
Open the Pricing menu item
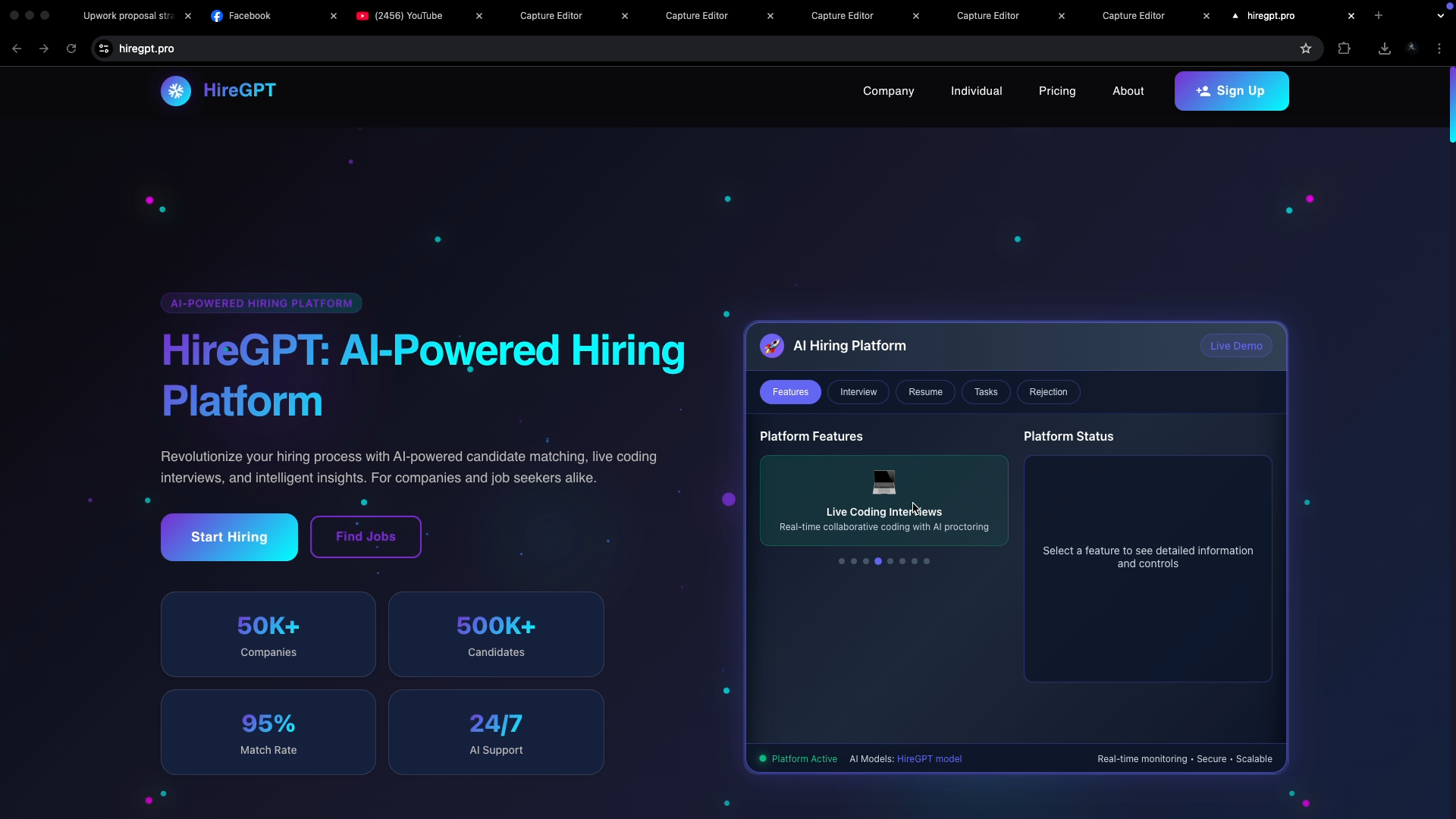(x=1057, y=91)
